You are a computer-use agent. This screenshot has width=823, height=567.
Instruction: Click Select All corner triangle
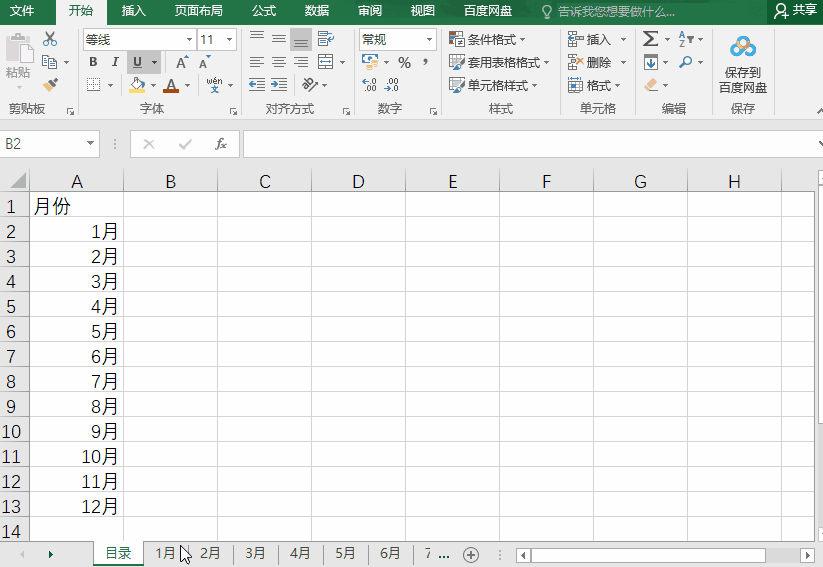tap(16, 181)
